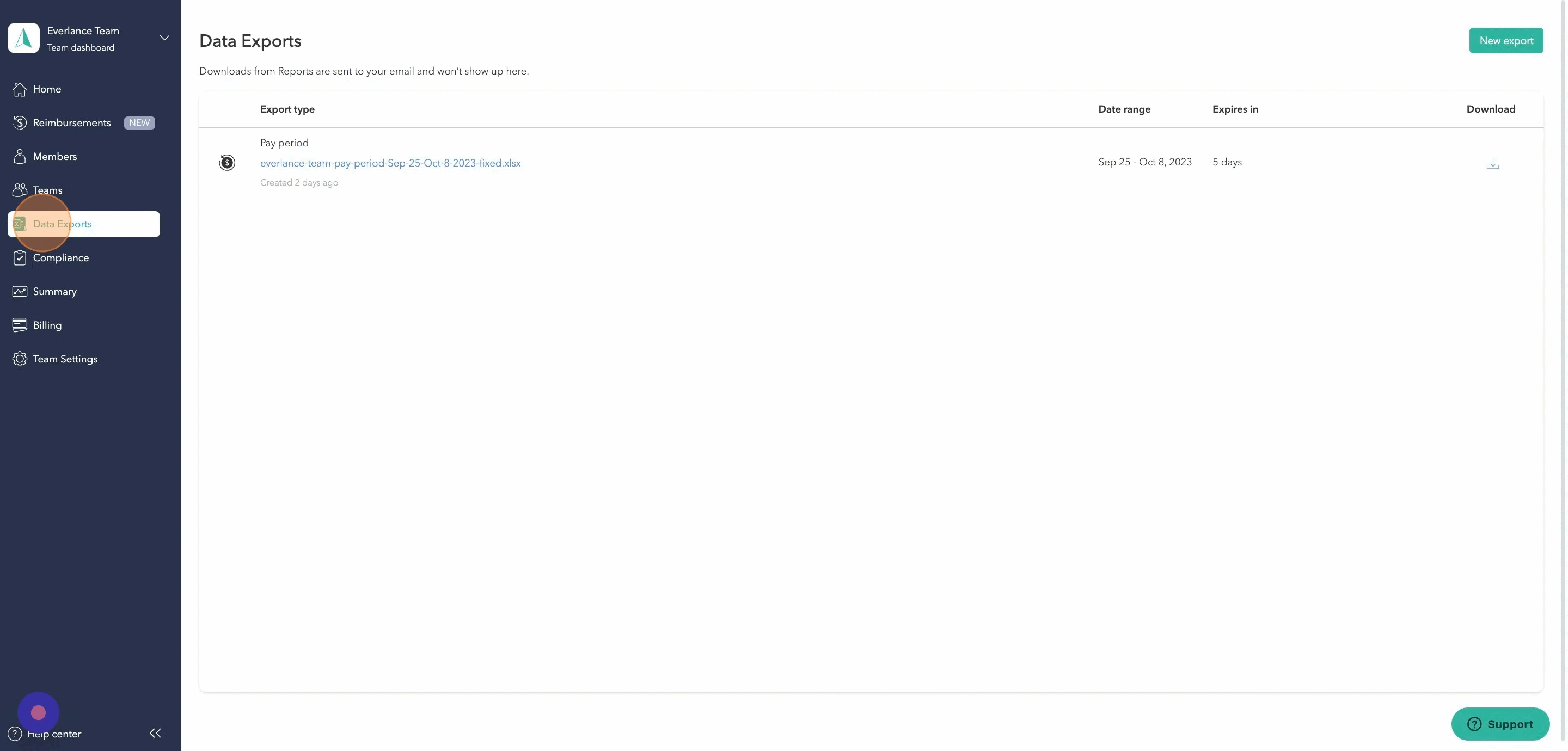This screenshot has height=751, width=1568.
Task: Click the Members person icon
Action: pyautogui.click(x=20, y=156)
